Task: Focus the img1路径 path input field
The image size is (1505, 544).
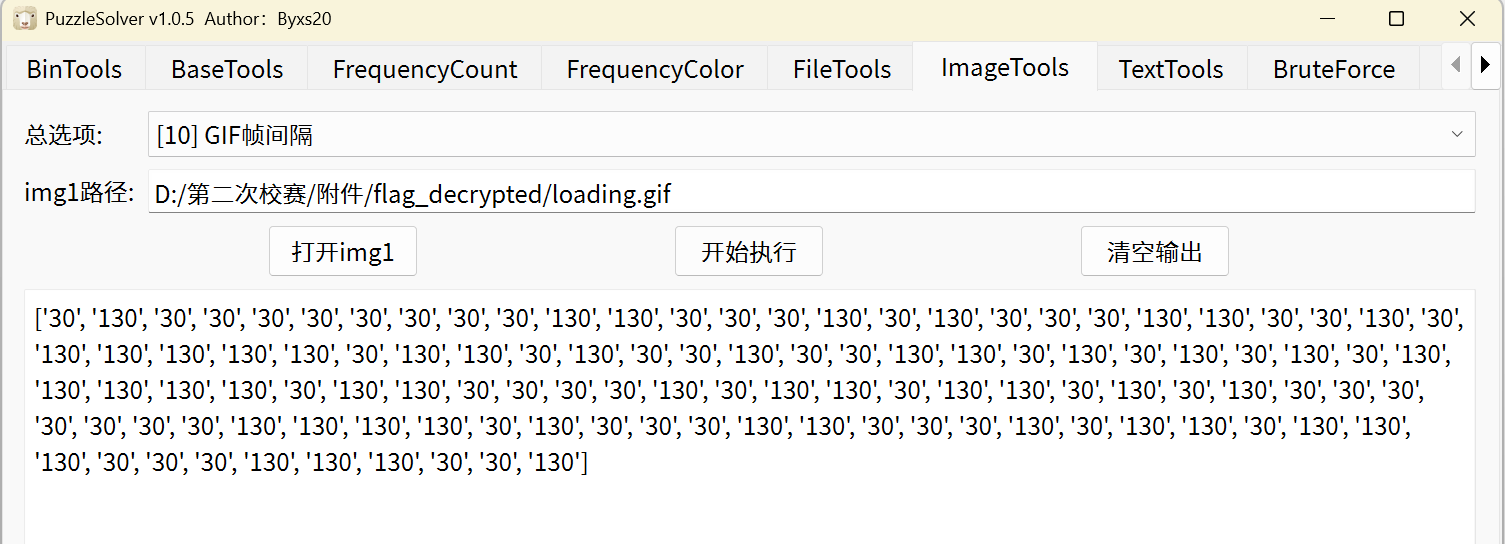Action: tap(811, 193)
